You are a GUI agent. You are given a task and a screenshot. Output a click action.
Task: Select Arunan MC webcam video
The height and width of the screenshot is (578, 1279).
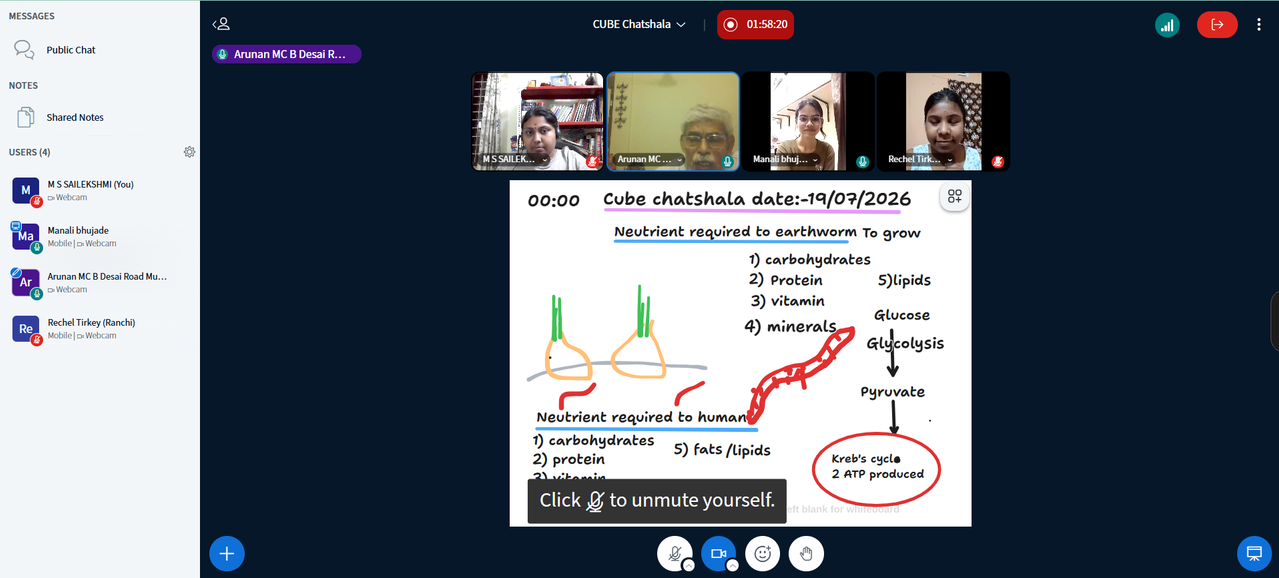(673, 121)
